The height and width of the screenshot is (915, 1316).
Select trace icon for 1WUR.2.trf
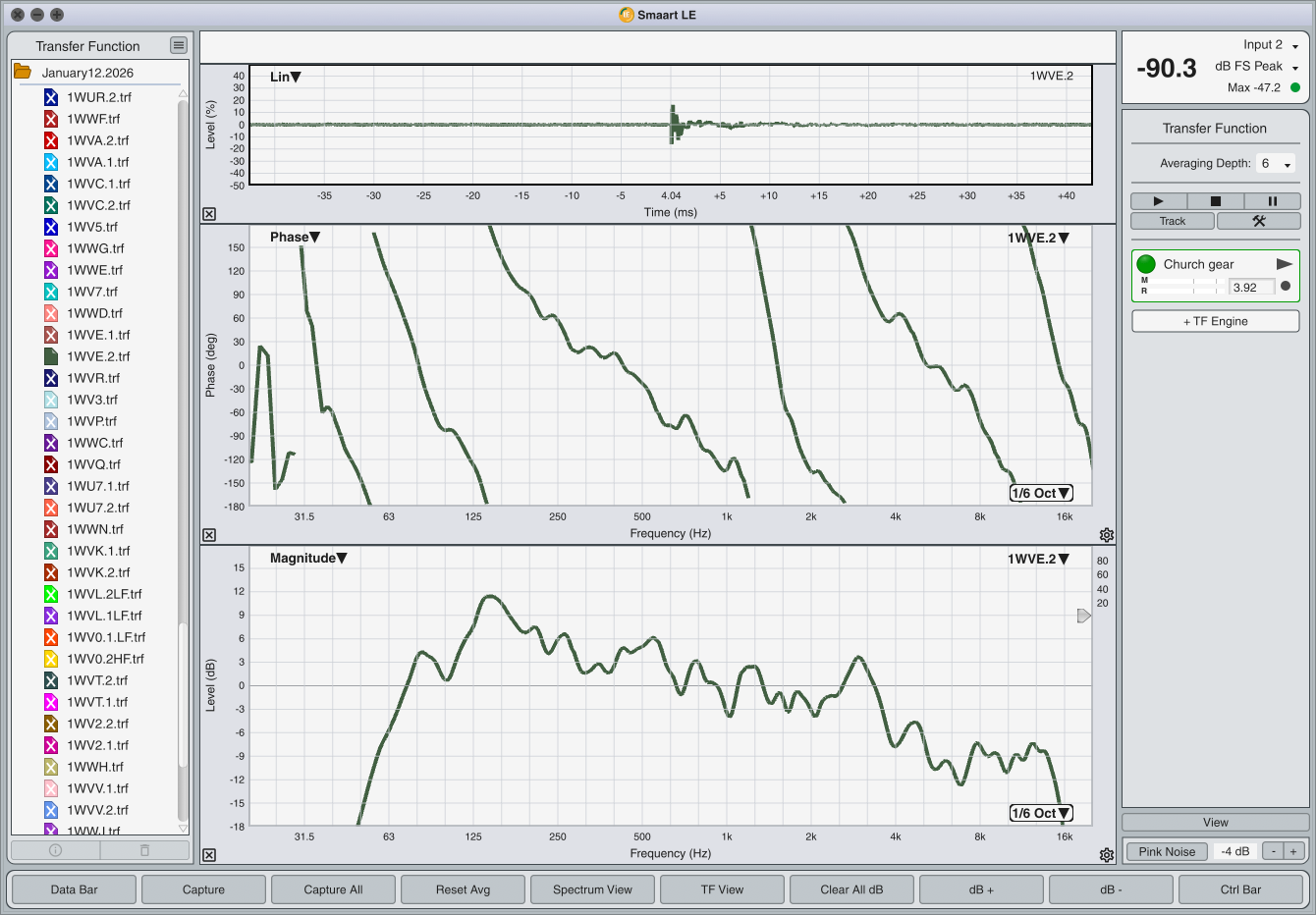pos(51,97)
